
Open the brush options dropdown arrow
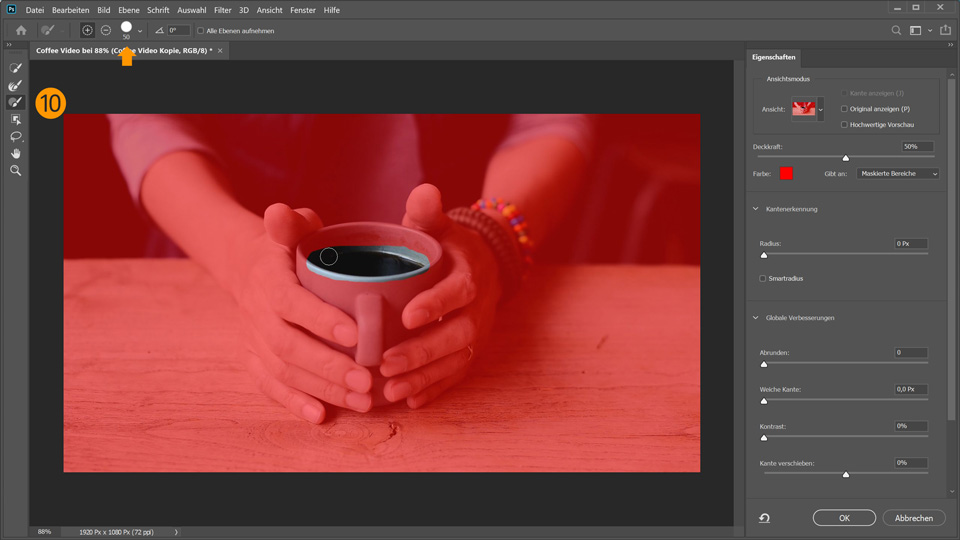tap(140, 31)
